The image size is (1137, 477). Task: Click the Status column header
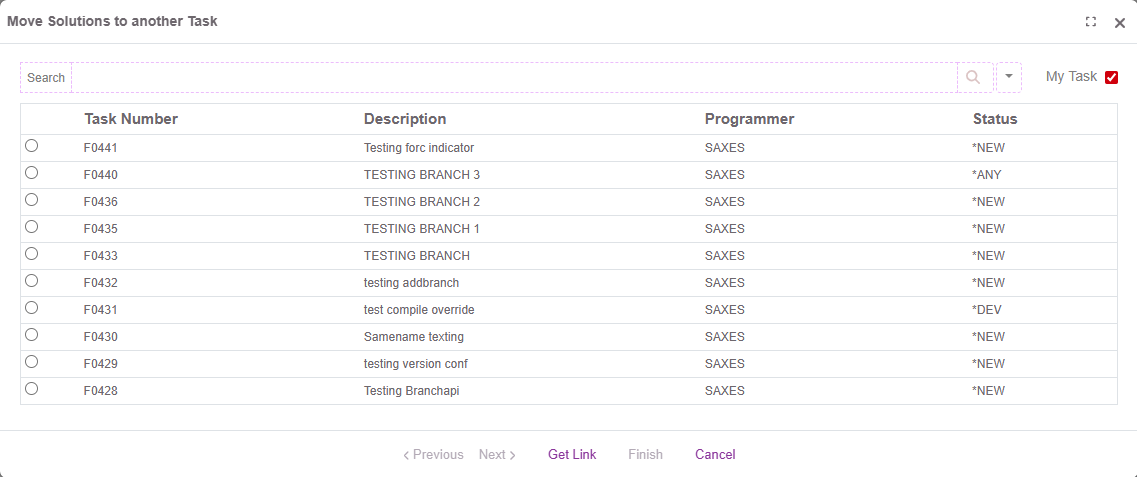(994, 119)
